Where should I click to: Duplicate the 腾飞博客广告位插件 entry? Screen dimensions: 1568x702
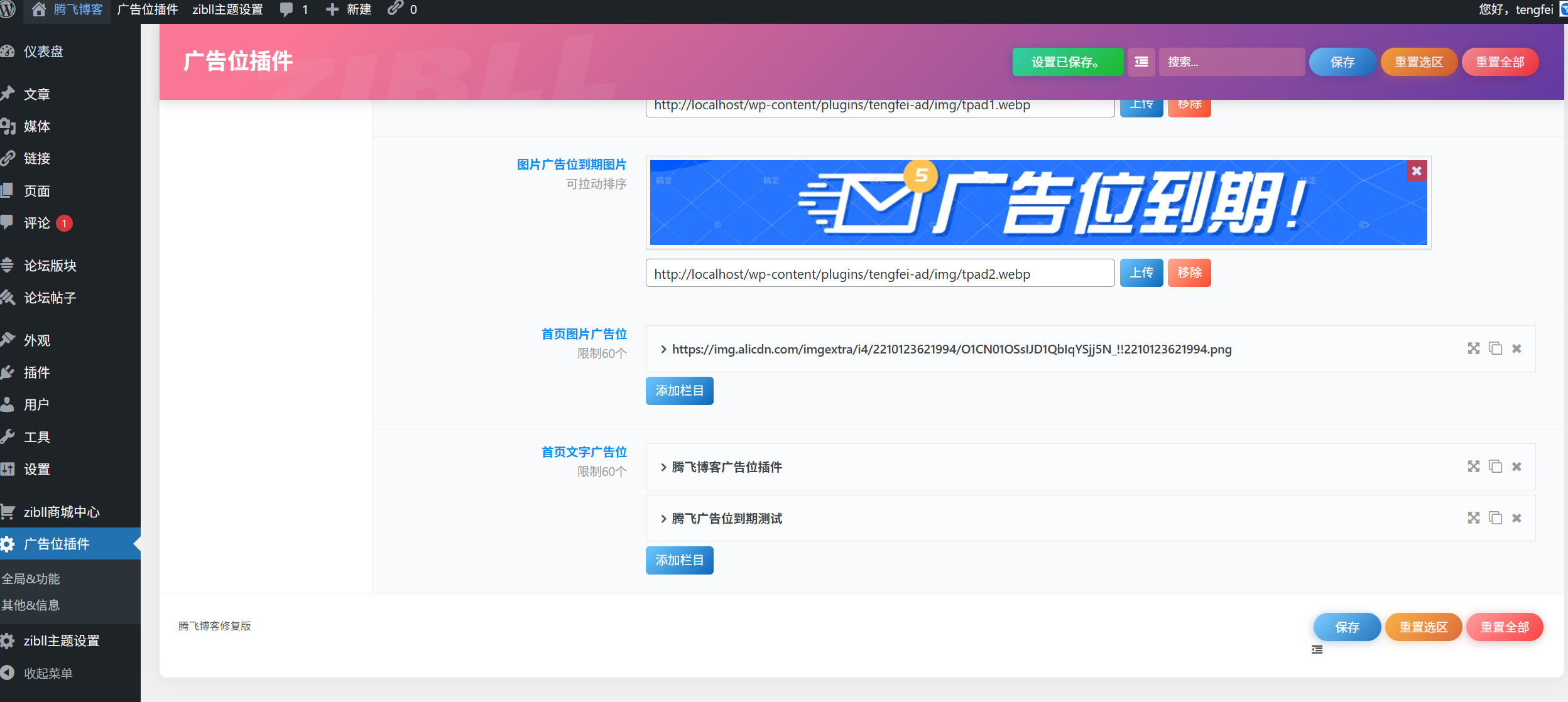coord(1494,467)
